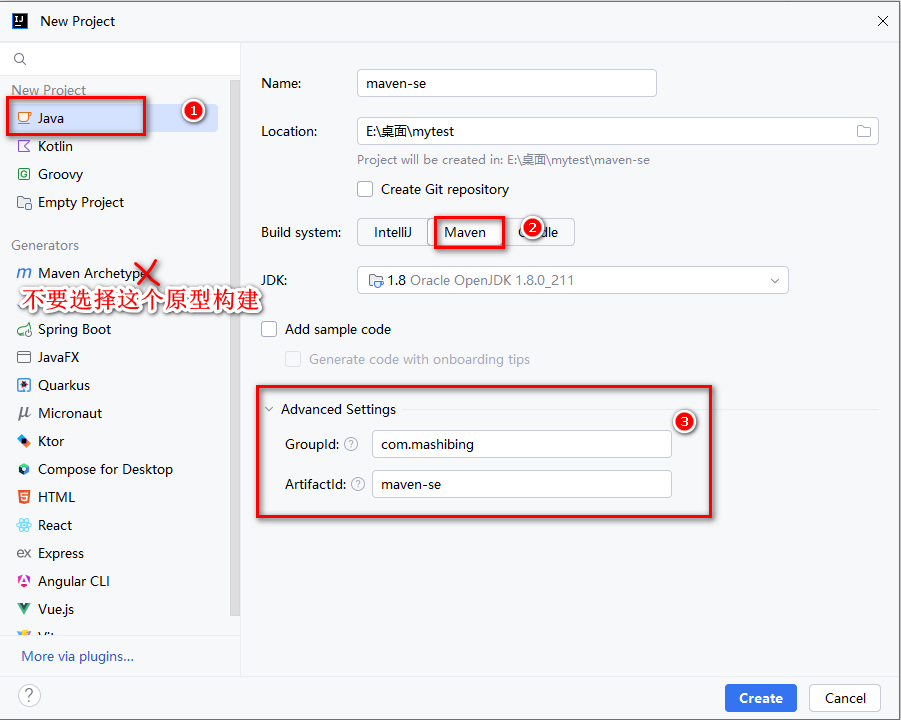Select Maven build system
This screenshot has height=720, width=901.
465,232
